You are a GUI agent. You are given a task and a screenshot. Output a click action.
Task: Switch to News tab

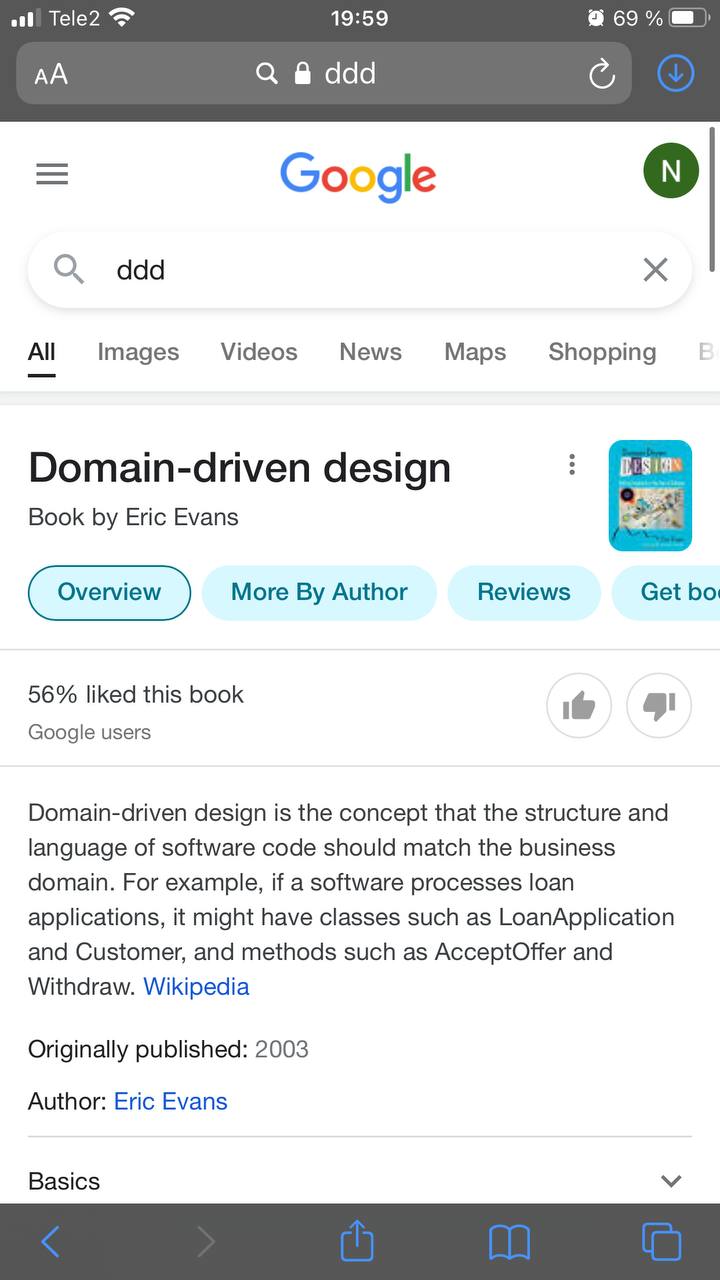point(370,352)
